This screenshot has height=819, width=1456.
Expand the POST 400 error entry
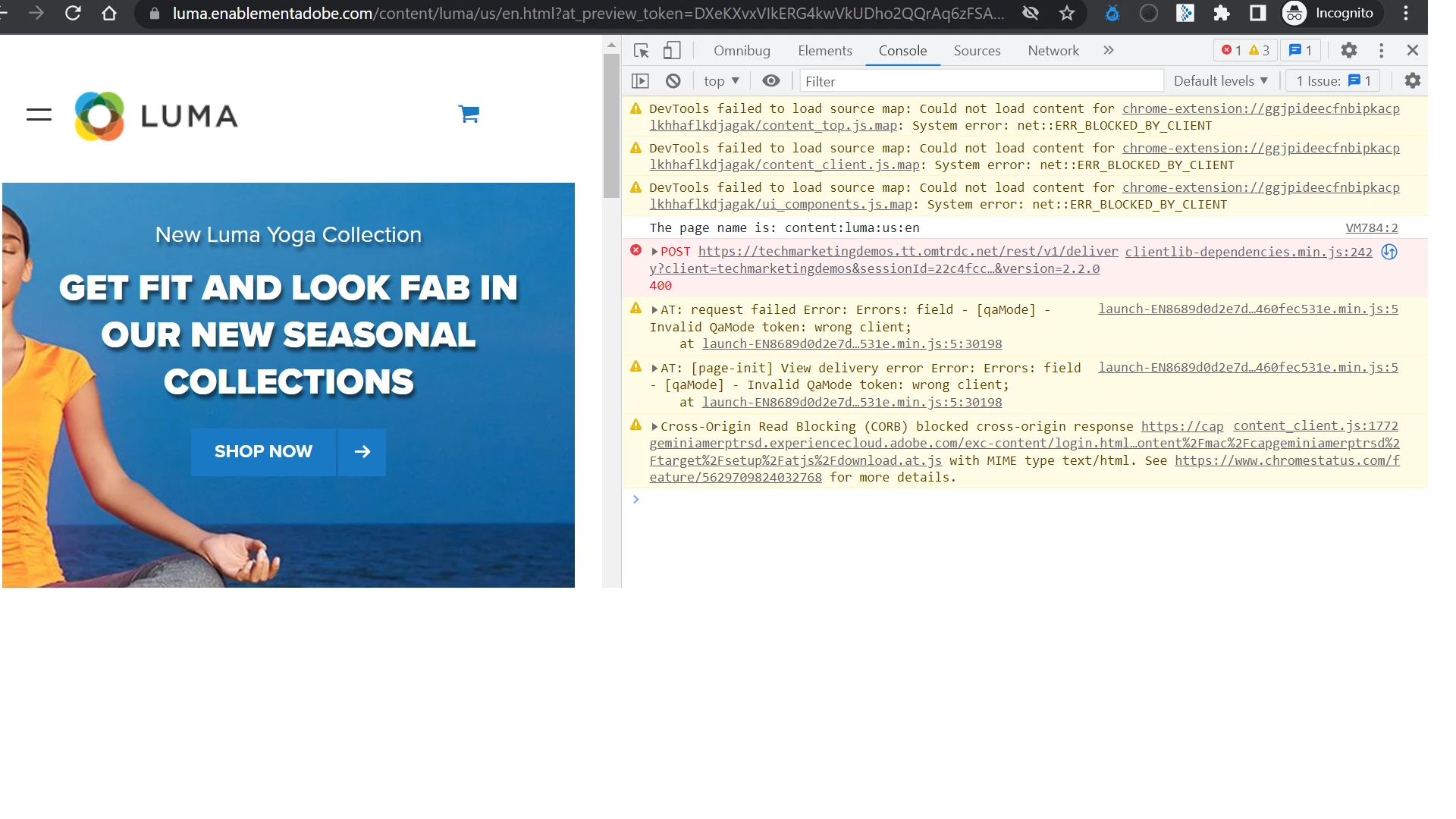[654, 252]
